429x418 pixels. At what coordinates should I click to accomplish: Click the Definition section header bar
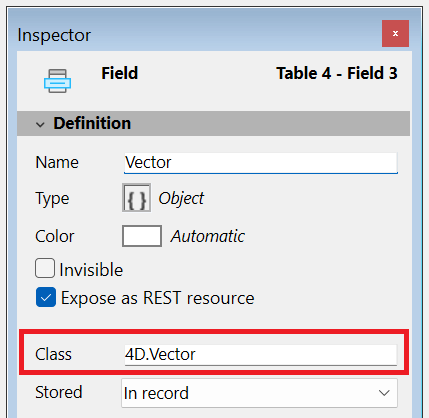coord(213,123)
